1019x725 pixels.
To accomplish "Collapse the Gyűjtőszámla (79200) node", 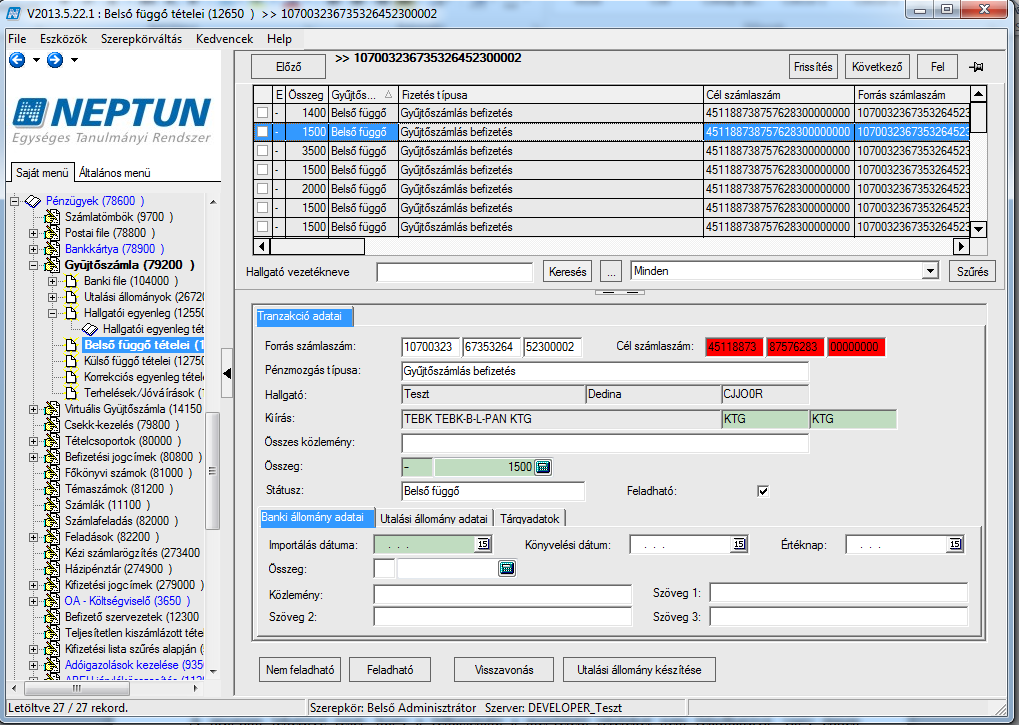I will (x=33, y=265).
